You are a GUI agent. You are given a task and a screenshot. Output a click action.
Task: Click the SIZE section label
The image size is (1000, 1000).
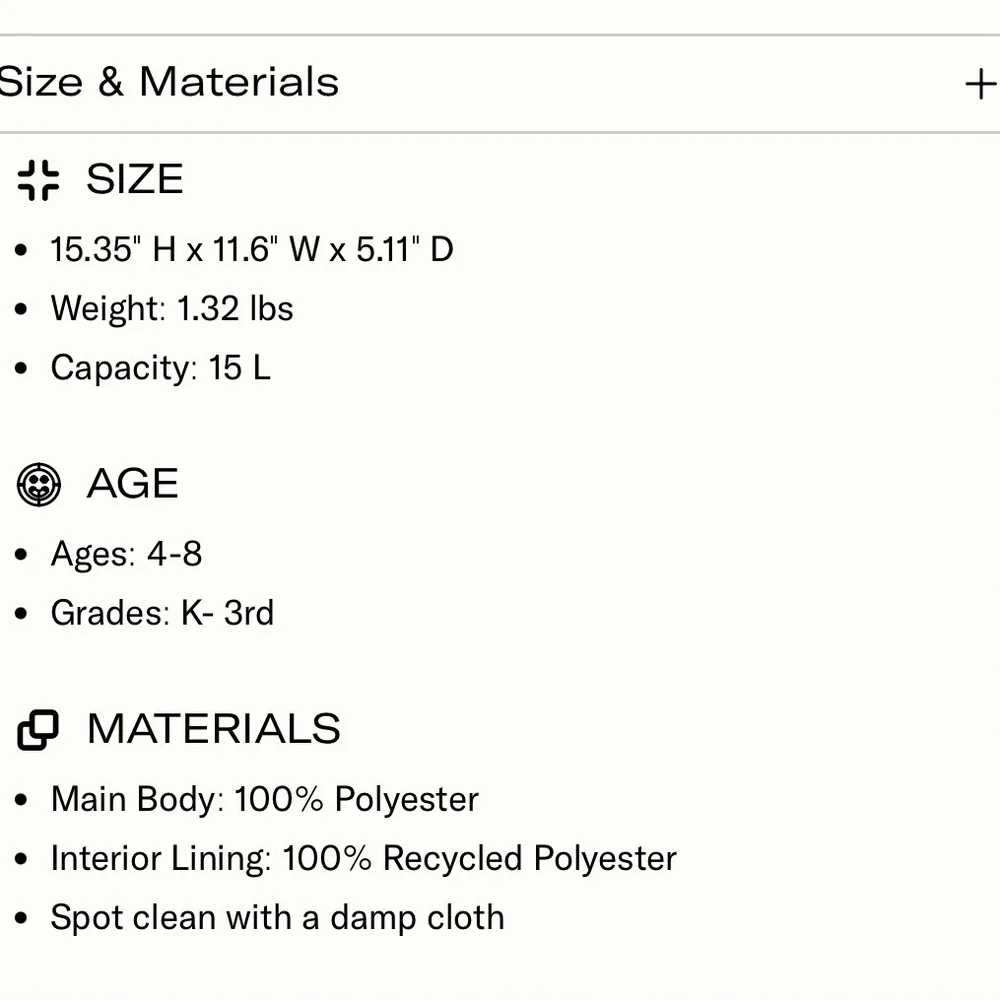(135, 180)
